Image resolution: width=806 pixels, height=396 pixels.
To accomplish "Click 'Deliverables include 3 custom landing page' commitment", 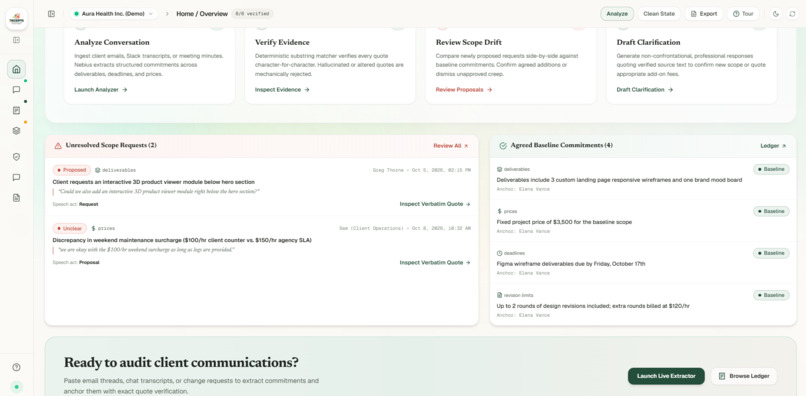I will coord(619,180).
